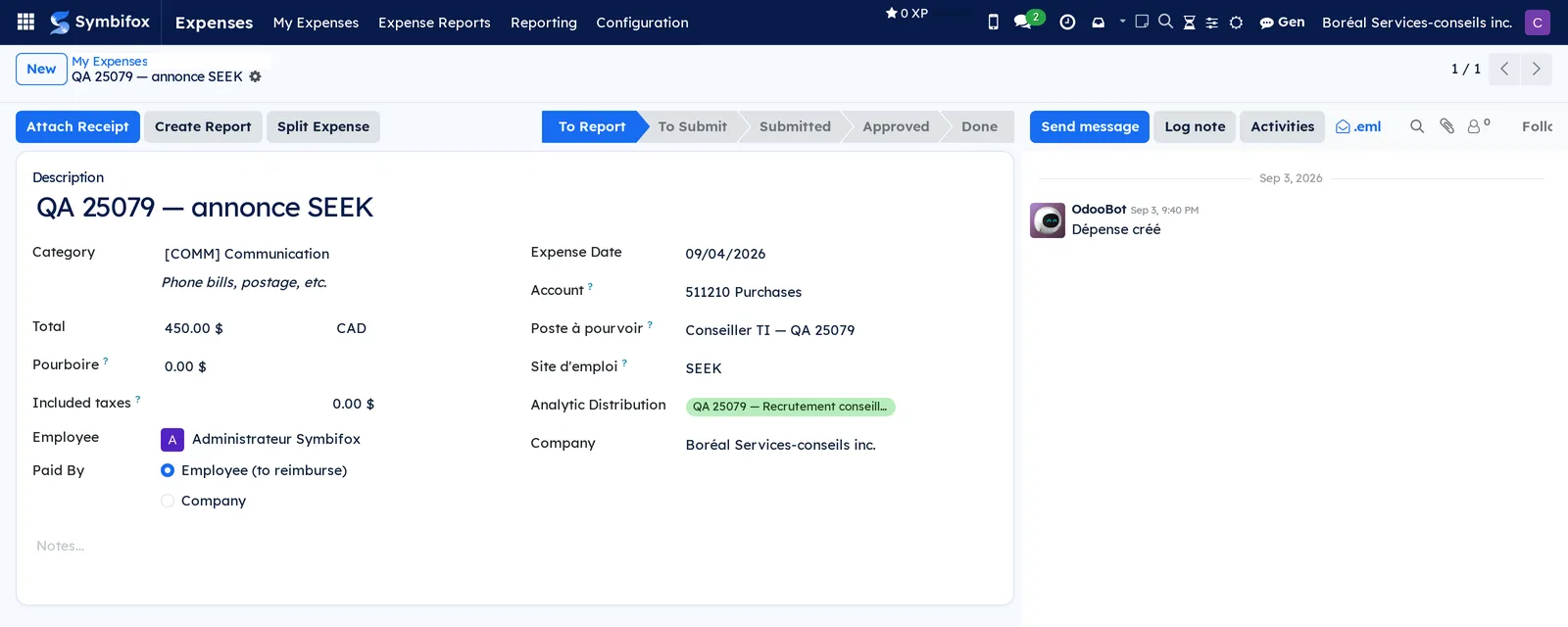This screenshot has width=1568, height=627.
Task: Edit the description title field
Action: 514,208
